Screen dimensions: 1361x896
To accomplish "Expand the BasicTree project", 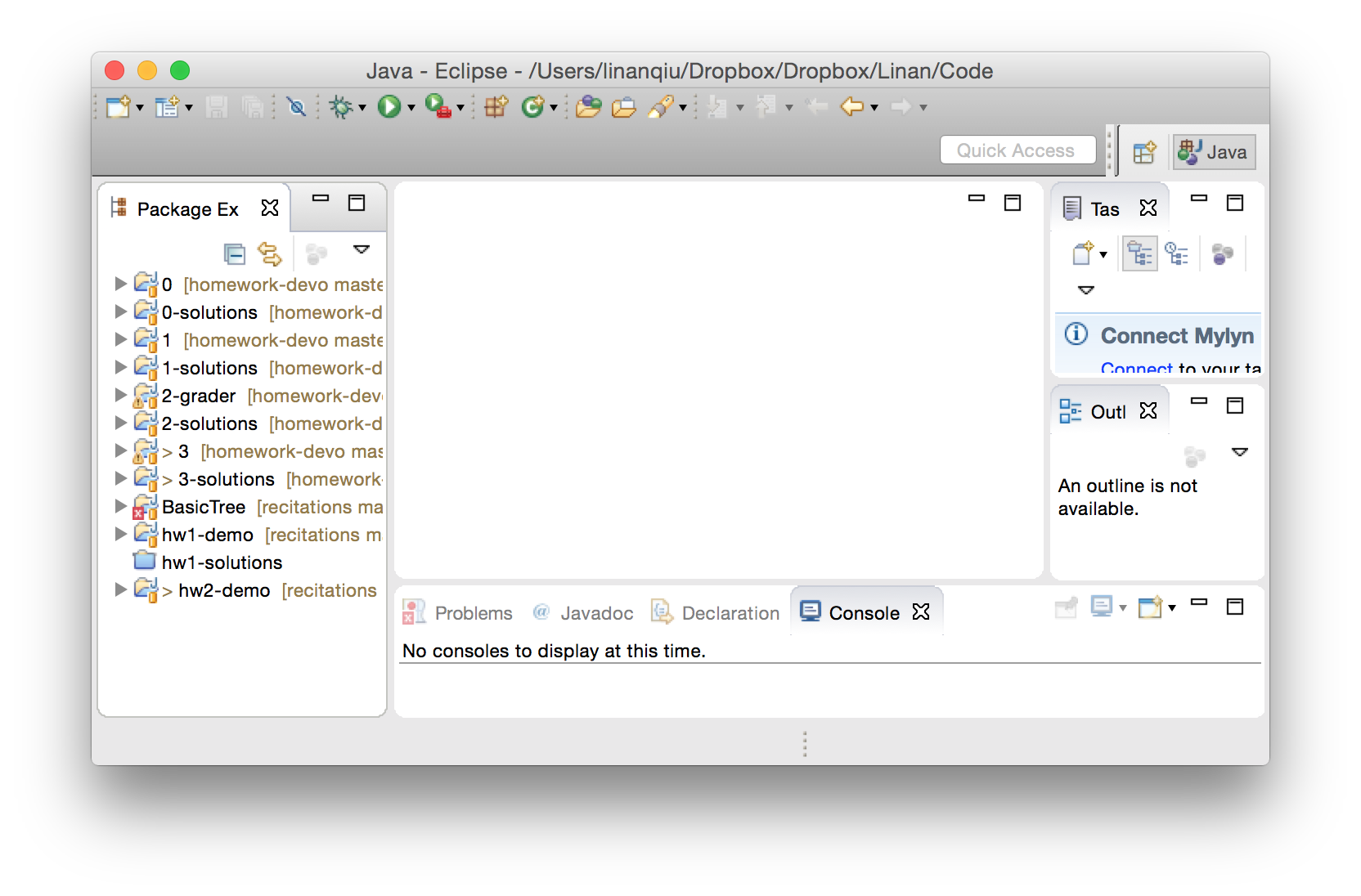I will (x=121, y=506).
